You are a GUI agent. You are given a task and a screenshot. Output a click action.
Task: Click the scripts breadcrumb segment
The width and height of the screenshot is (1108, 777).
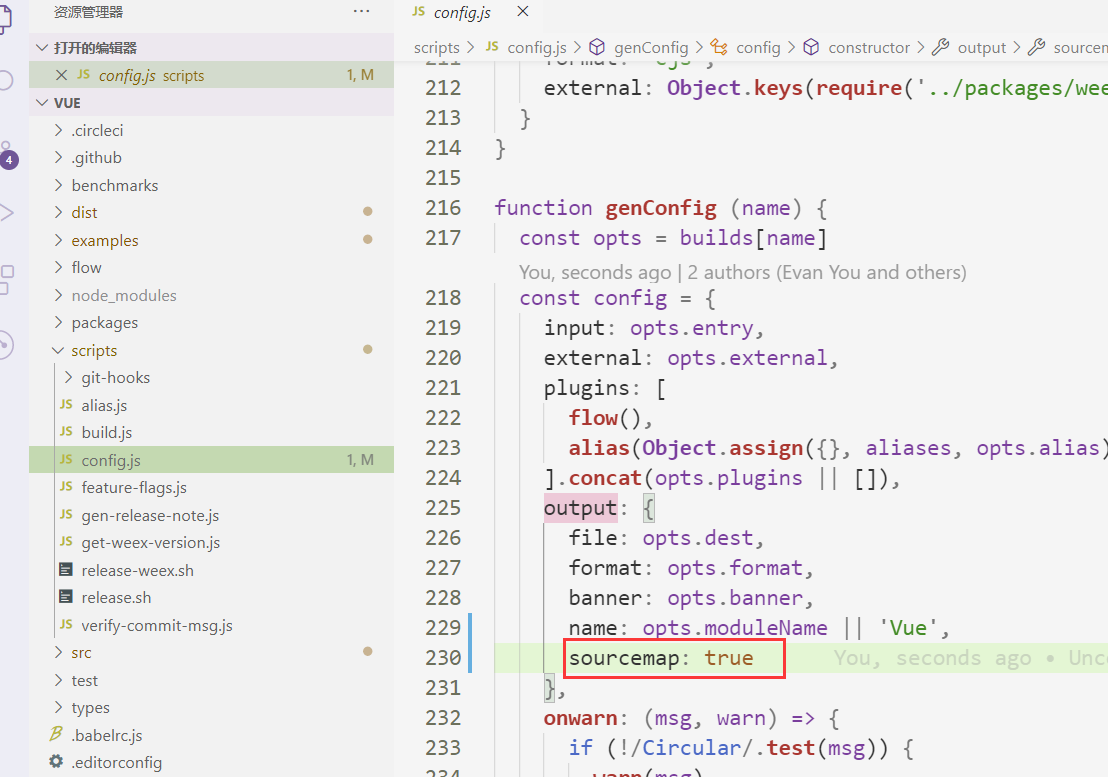point(436,47)
